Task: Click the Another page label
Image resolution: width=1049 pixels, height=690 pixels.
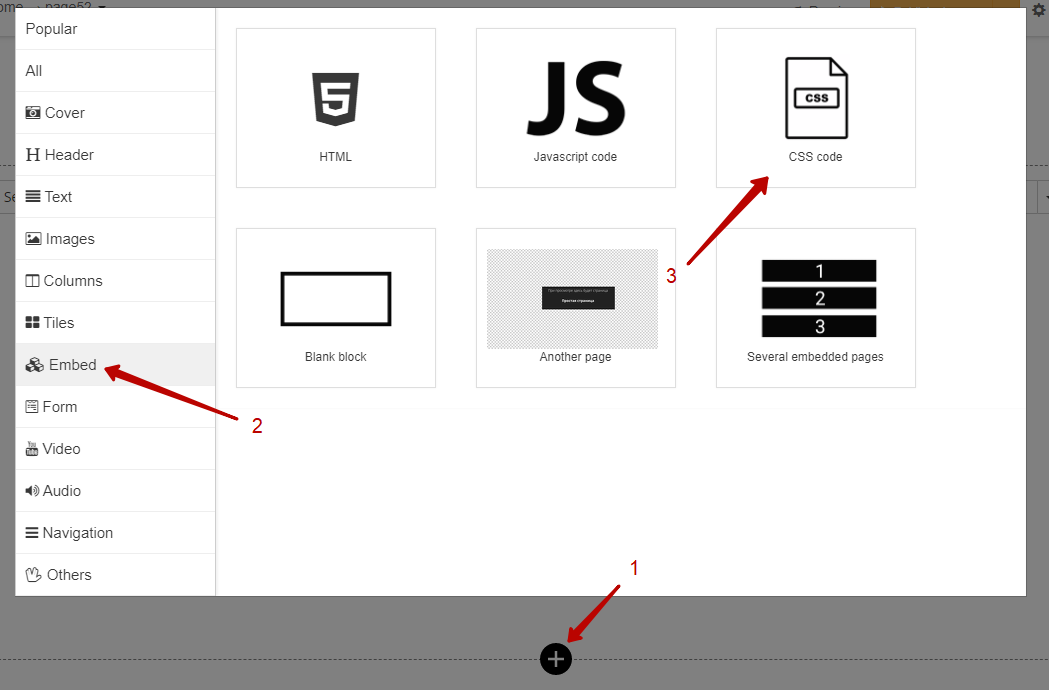Action: pyautogui.click(x=575, y=357)
